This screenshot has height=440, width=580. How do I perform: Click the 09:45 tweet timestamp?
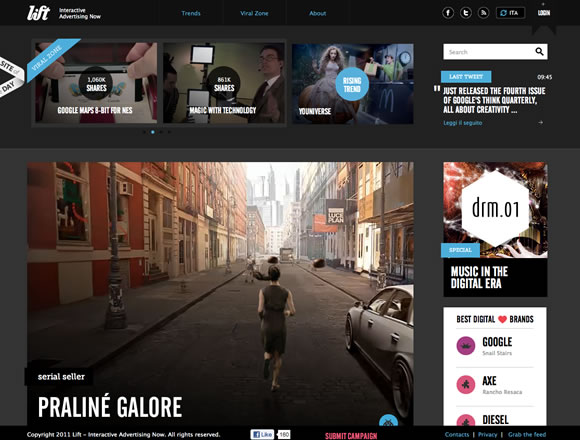click(x=544, y=77)
